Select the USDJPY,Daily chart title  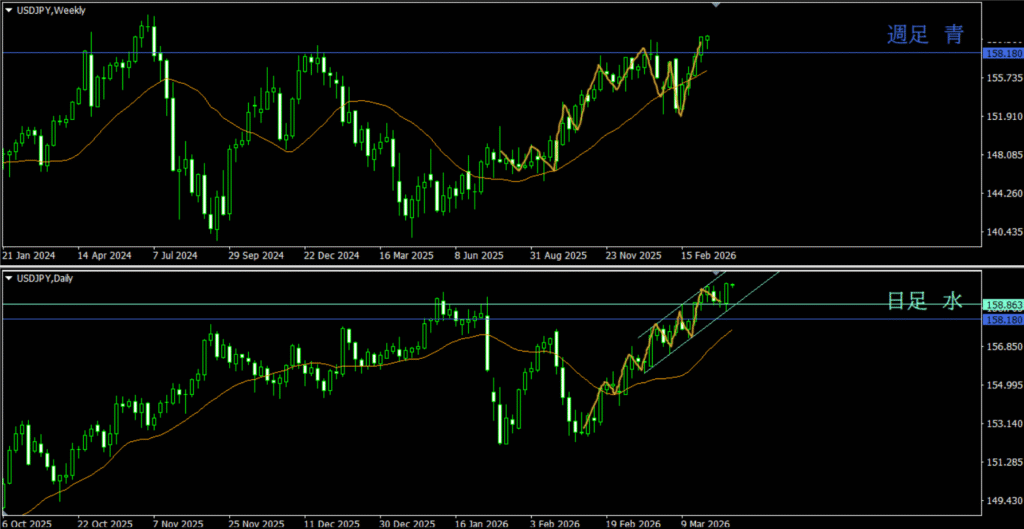point(47,277)
